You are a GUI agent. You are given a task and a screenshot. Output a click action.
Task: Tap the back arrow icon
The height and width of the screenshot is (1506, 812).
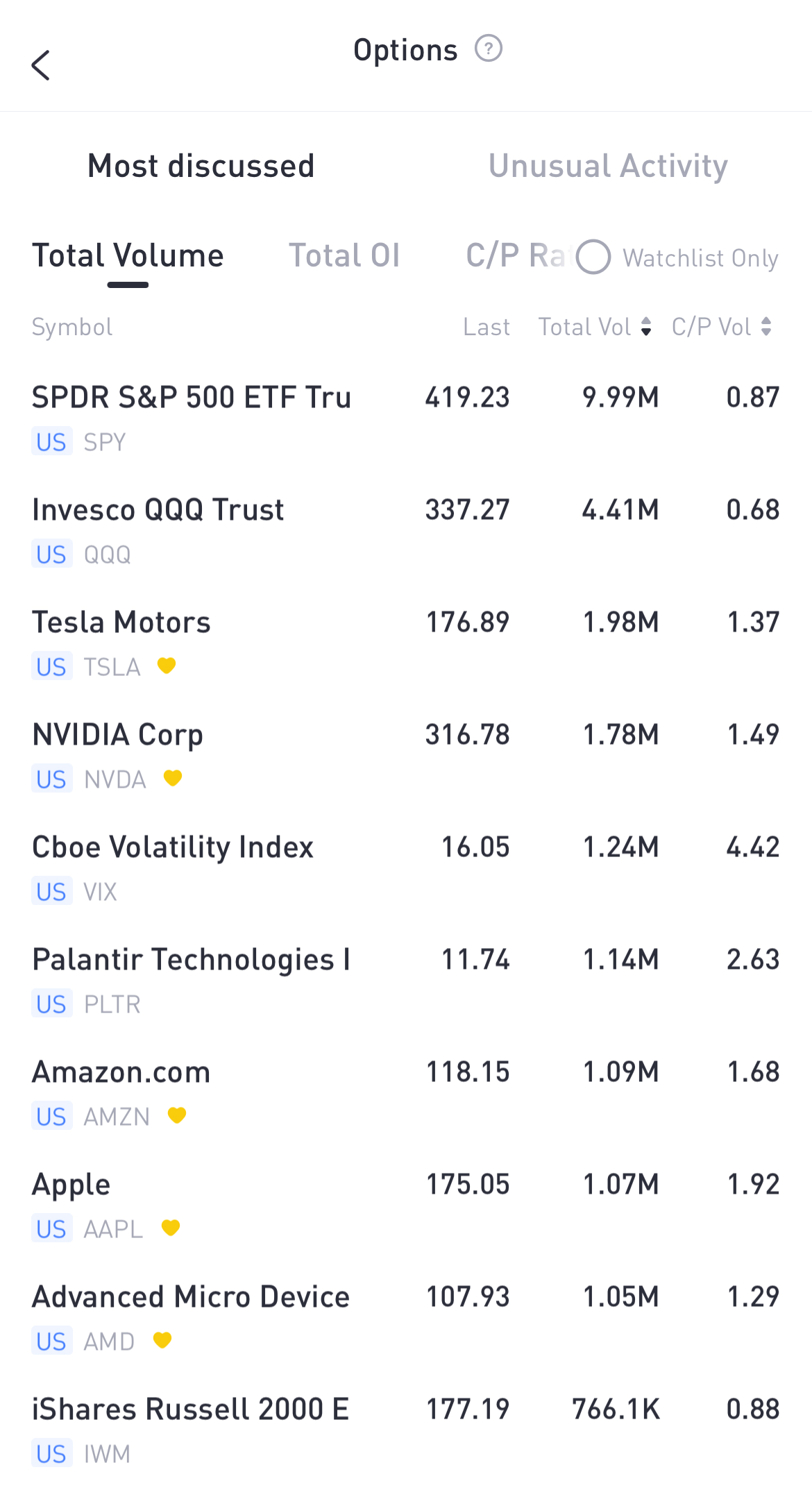41,65
